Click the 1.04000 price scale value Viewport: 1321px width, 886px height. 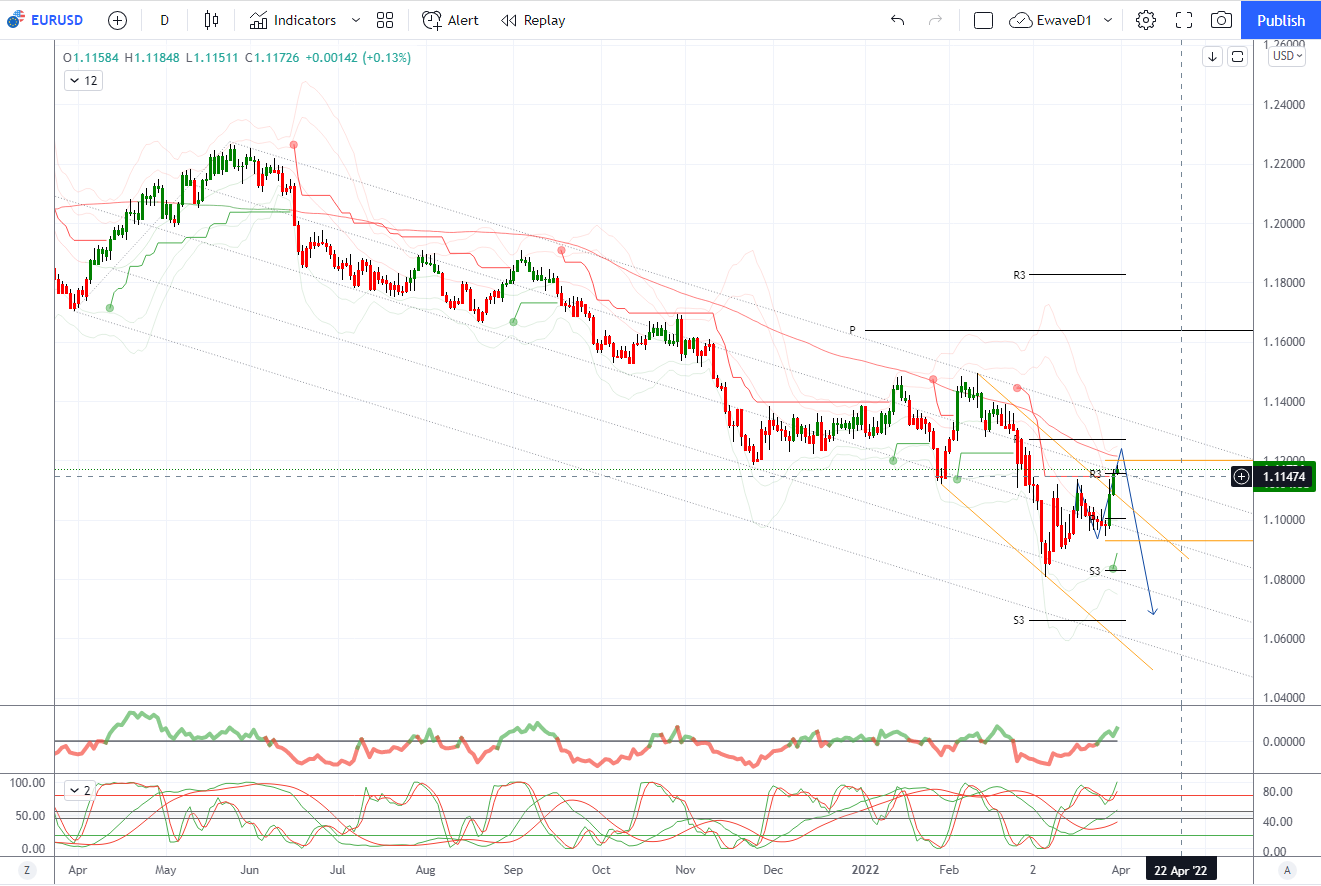[1283, 697]
